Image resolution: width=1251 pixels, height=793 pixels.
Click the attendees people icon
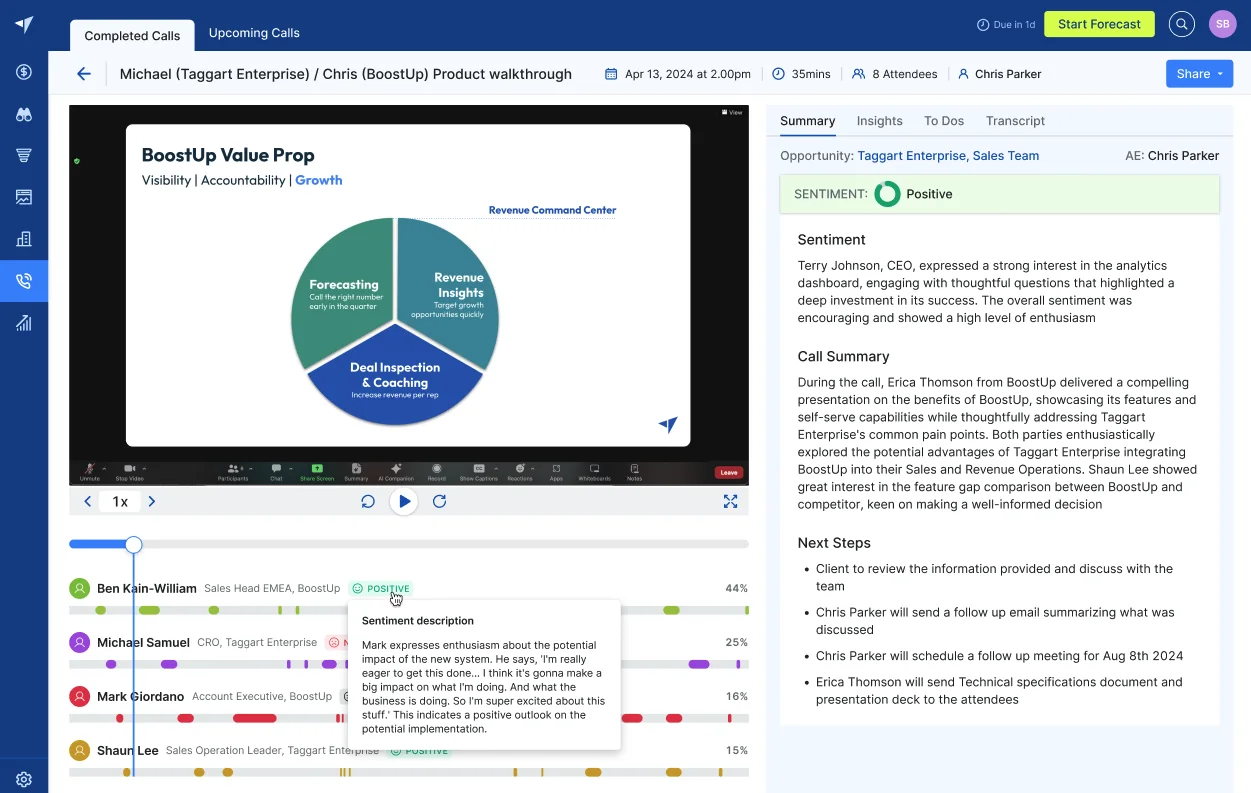click(859, 74)
